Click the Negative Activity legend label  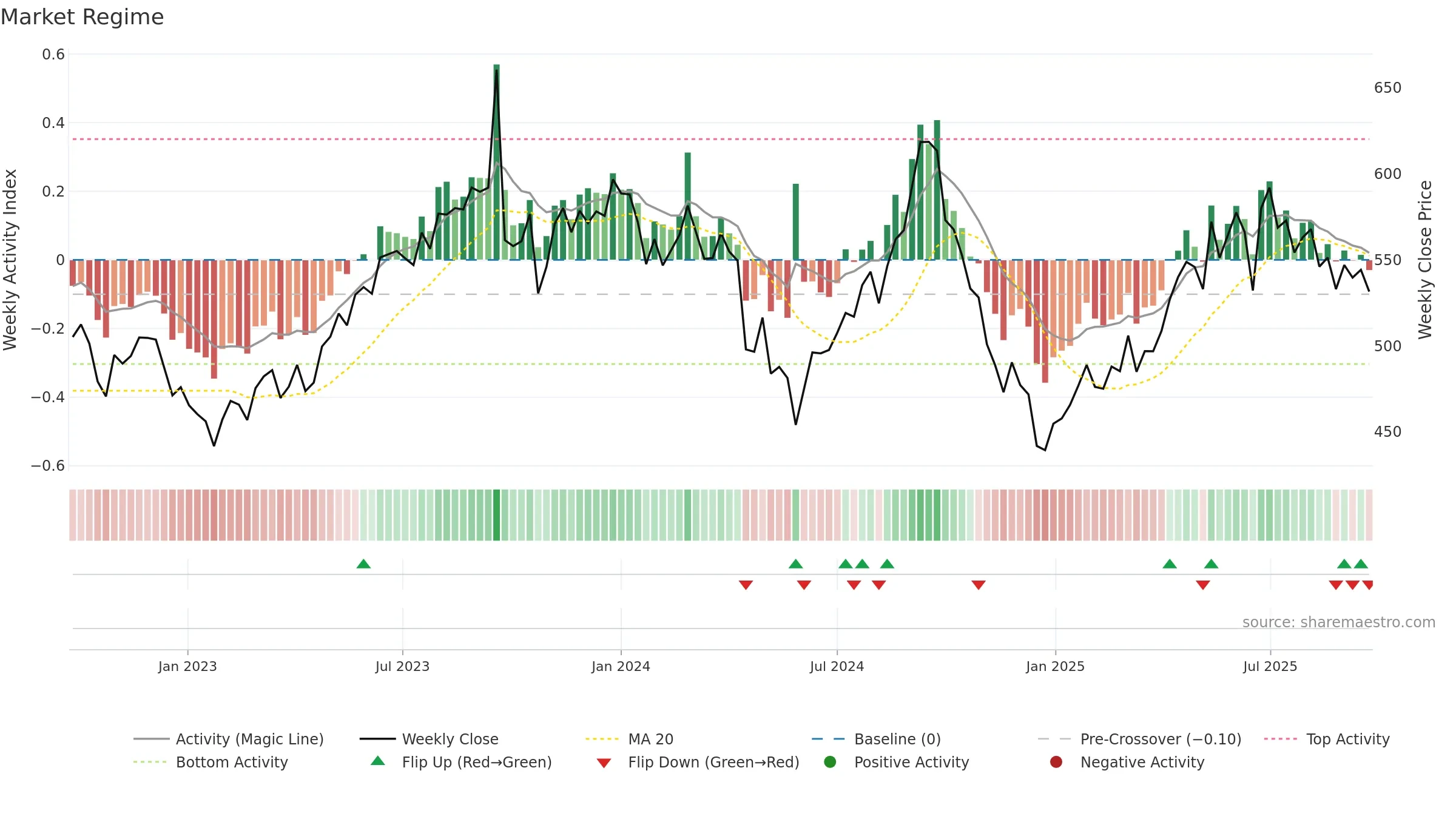coord(1142,762)
